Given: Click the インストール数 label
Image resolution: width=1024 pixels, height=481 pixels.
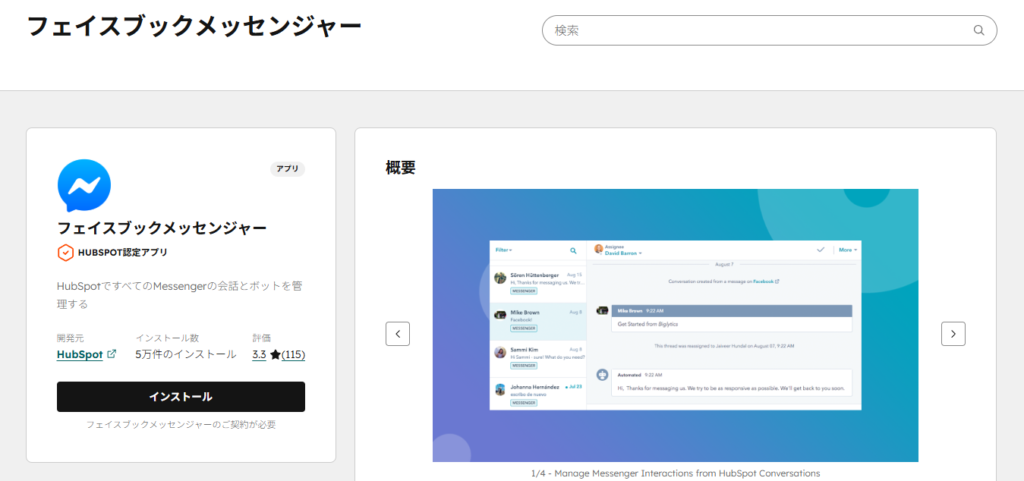Looking at the screenshot, I should pos(167,338).
